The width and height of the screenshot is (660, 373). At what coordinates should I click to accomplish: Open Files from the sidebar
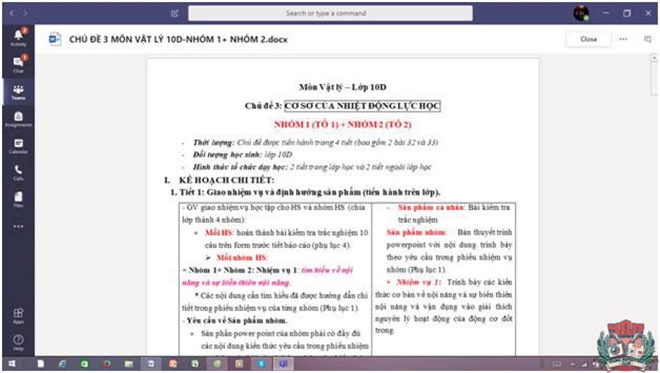click(19, 200)
